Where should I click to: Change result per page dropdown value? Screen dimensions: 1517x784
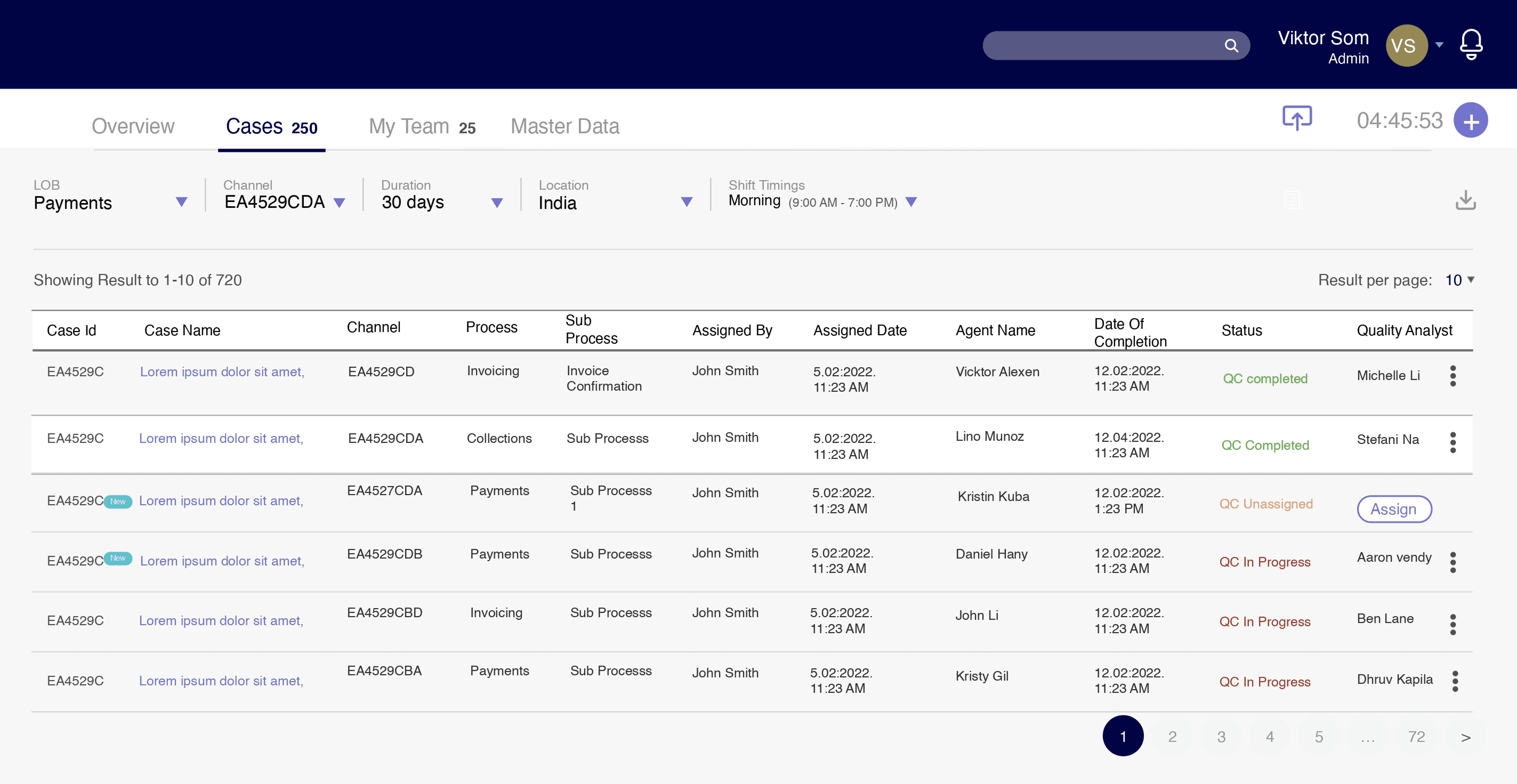coord(1460,280)
